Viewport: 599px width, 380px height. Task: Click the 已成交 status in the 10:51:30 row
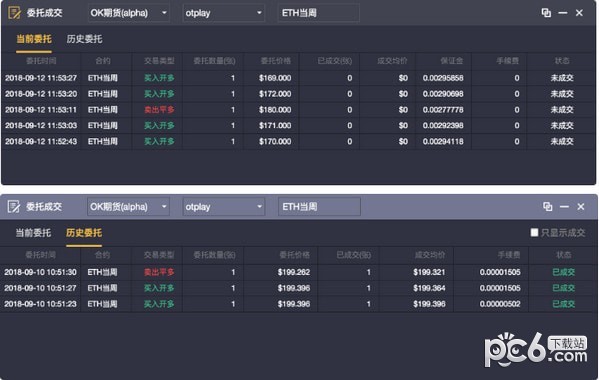[x=563, y=272]
